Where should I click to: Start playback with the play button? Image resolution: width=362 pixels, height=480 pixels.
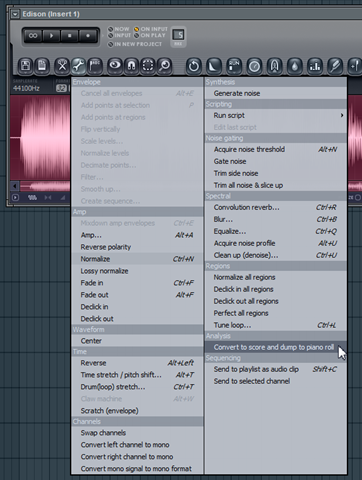pos(51,36)
